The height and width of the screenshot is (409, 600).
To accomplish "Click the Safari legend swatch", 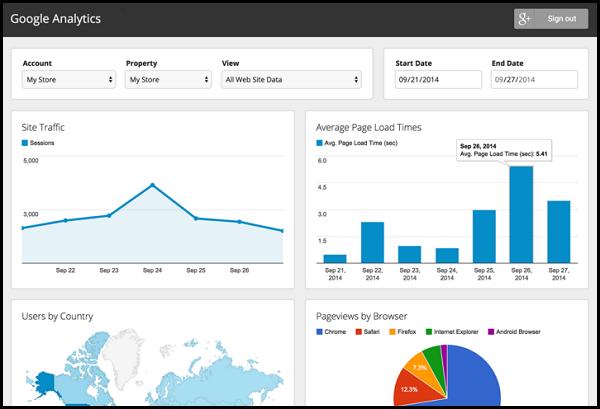I will point(359,332).
